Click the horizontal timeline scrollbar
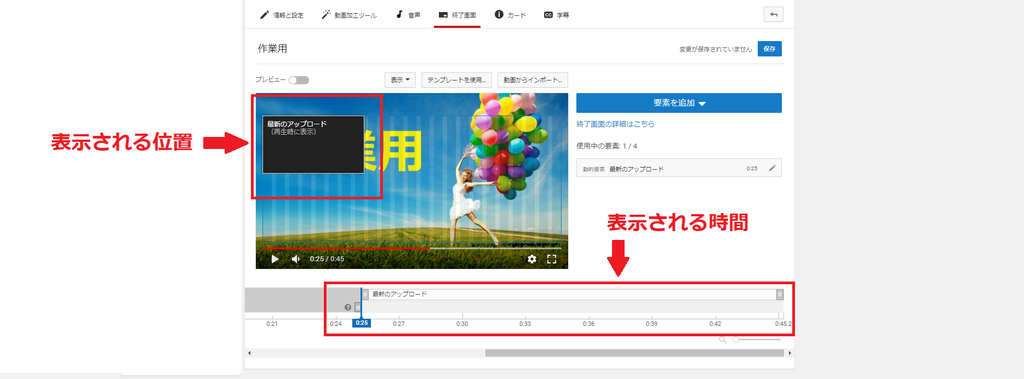The image size is (1024, 379). (634, 353)
